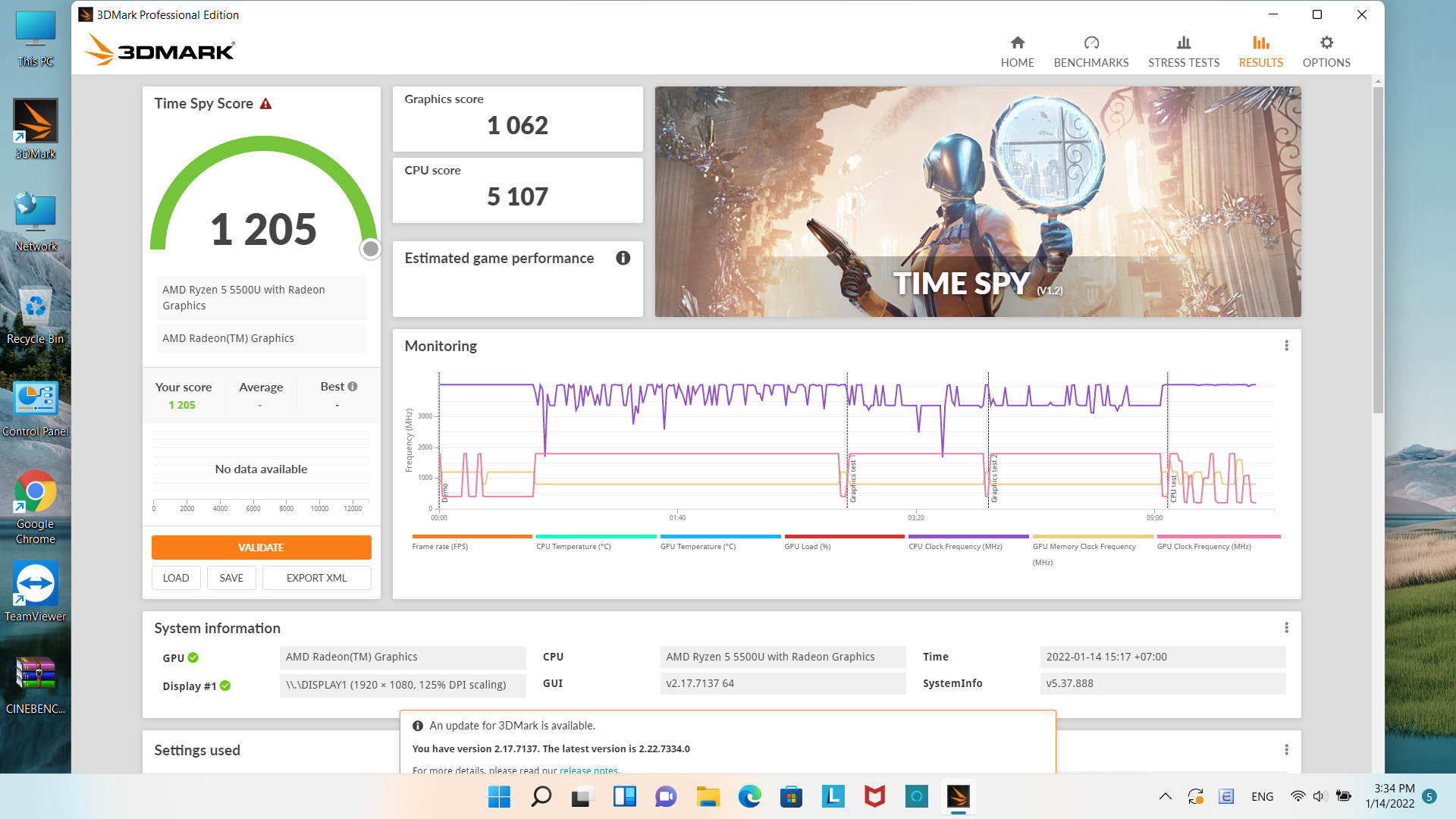This screenshot has height=819, width=1456.
Task: Click the Your score 1 205 value
Action: pyautogui.click(x=182, y=405)
